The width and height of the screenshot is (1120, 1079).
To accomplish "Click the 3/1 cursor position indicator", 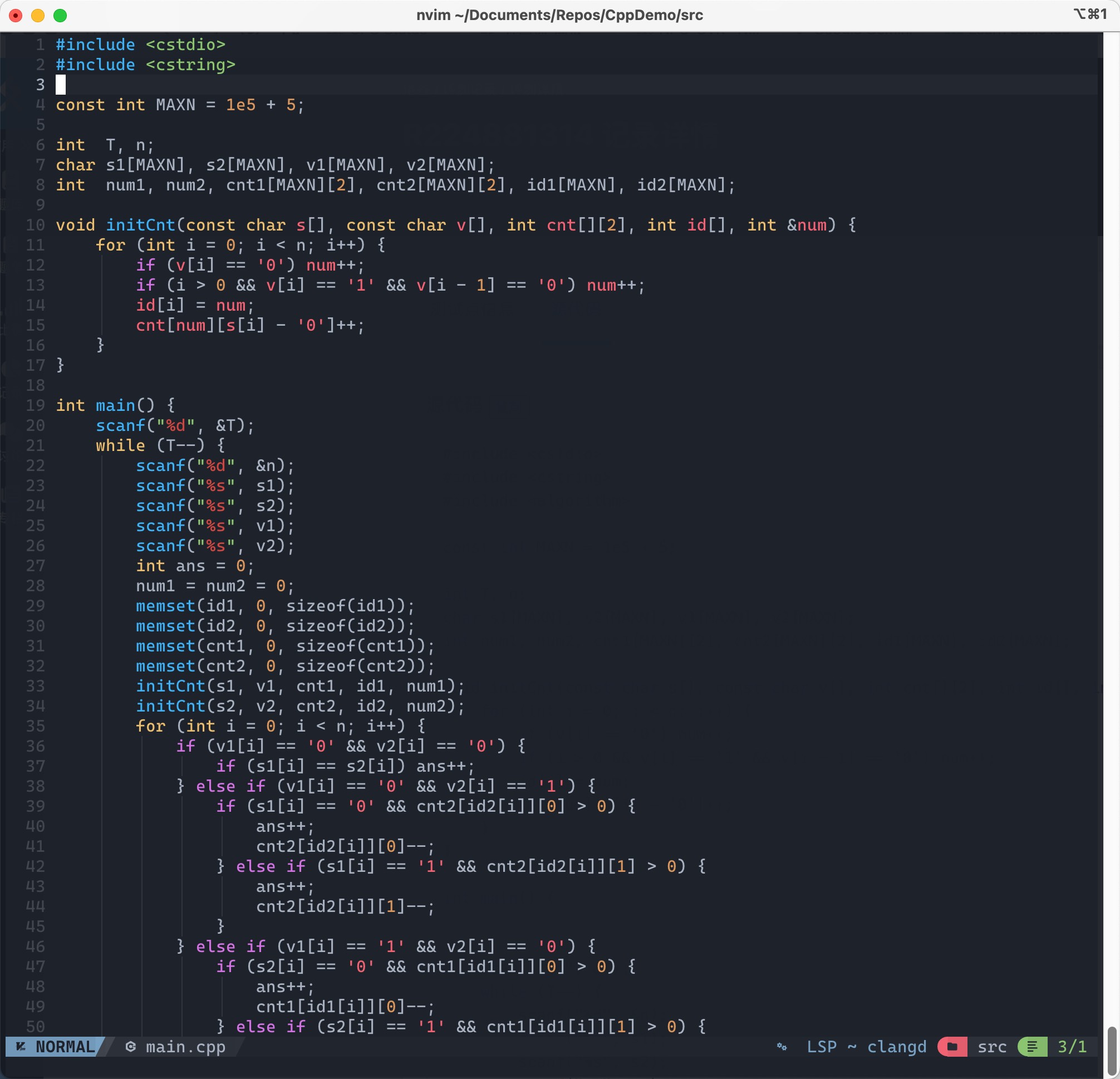I will [1072, 1046].
